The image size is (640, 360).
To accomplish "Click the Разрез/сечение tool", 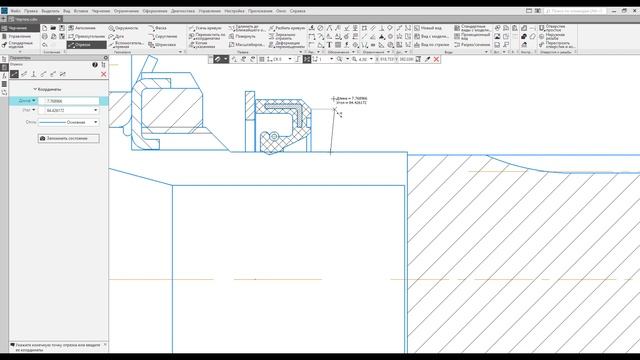I will click(471, 44).
